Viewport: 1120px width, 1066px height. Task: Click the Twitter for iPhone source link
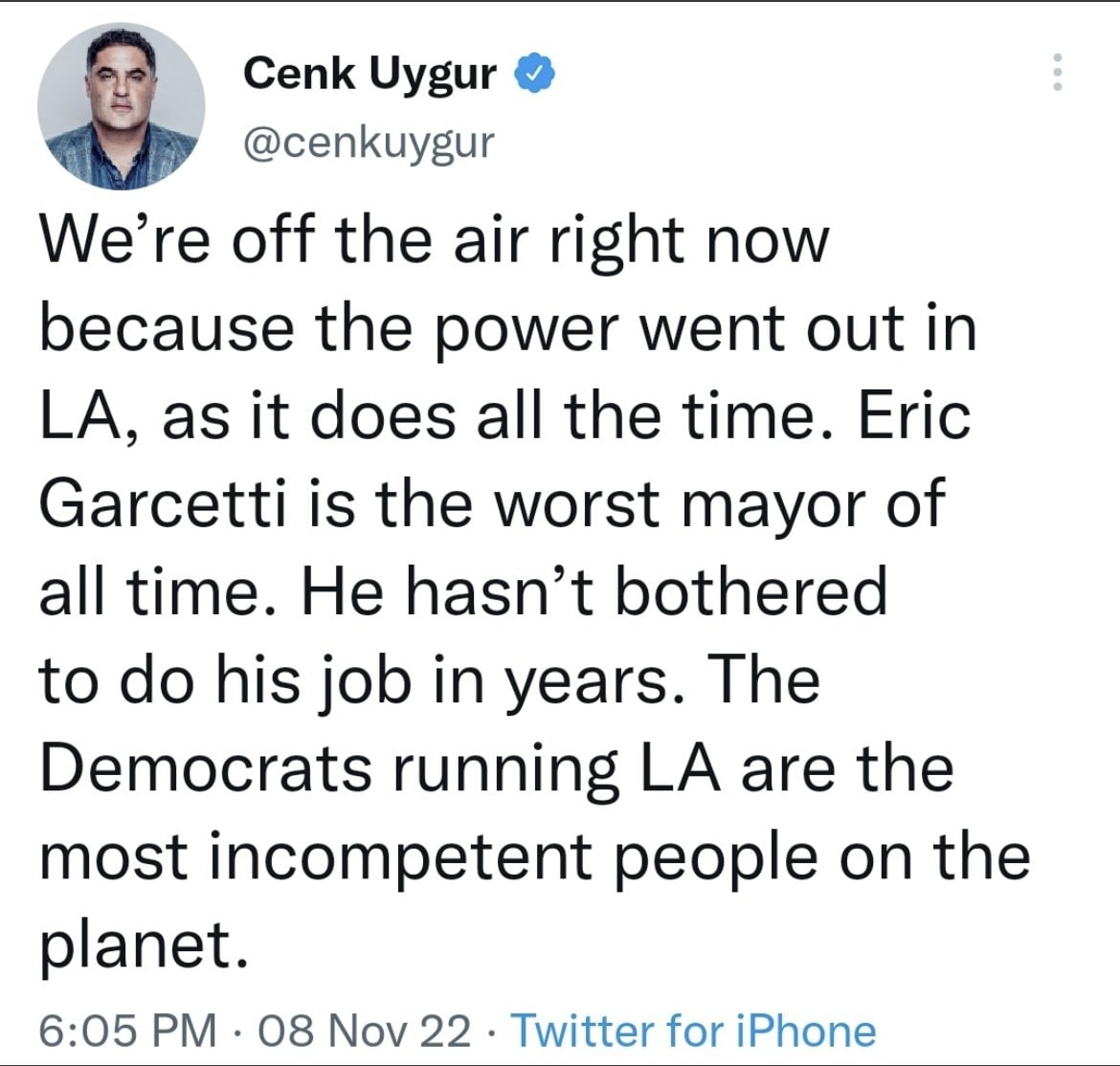[694, 1031]
